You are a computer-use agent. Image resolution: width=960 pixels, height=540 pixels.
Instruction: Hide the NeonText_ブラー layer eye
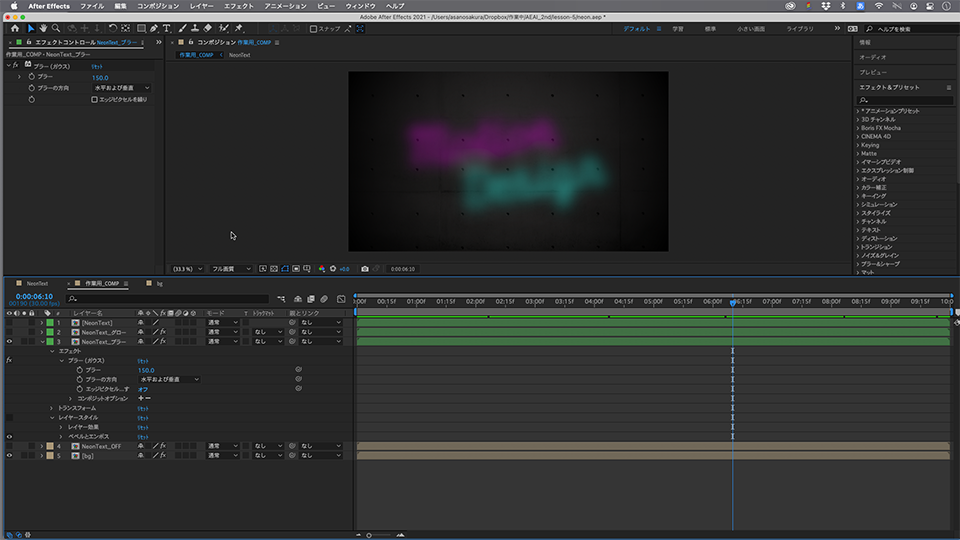coord(9,342)
